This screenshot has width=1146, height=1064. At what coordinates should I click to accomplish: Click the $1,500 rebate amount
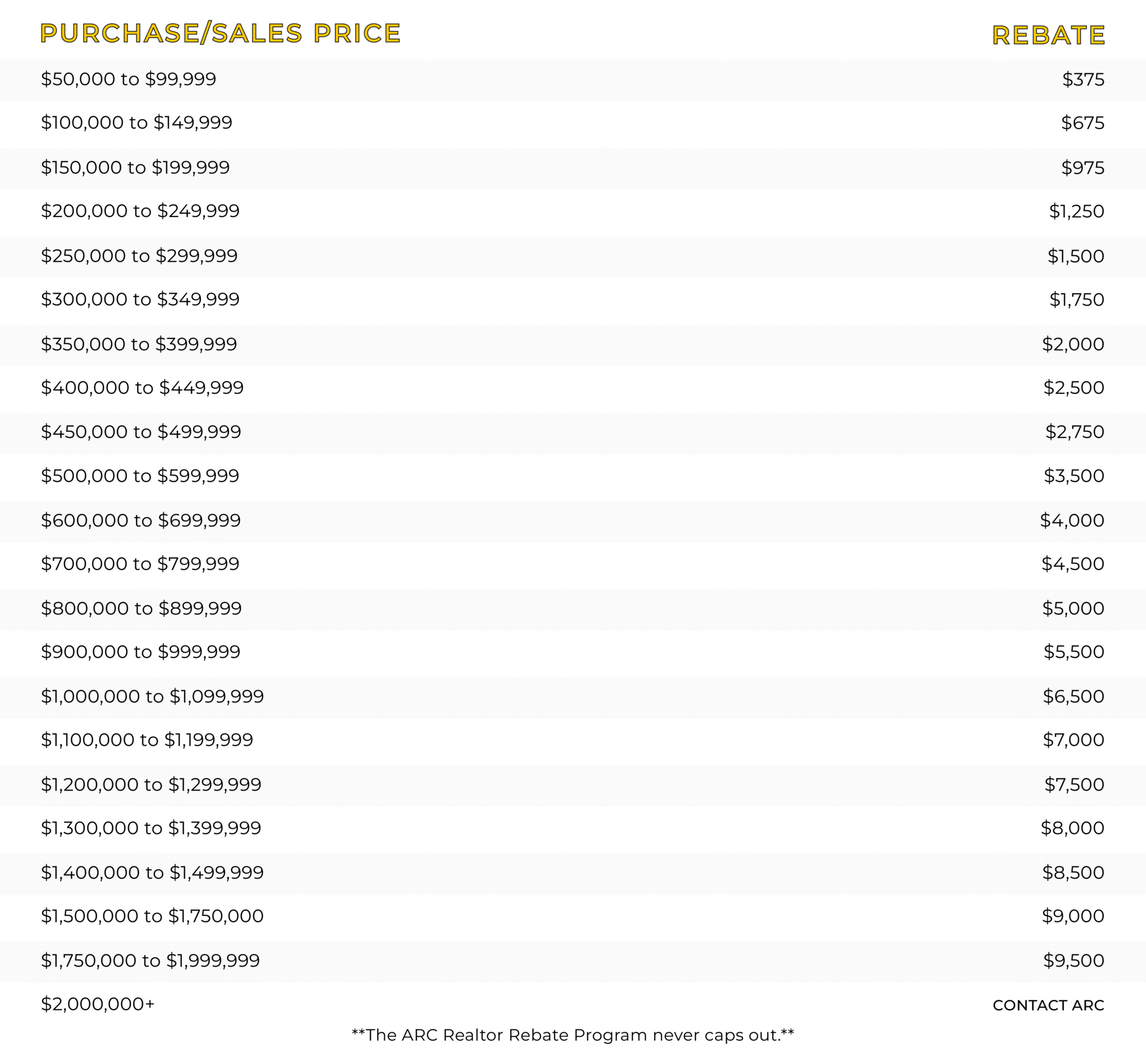[x=1075, y=256]
